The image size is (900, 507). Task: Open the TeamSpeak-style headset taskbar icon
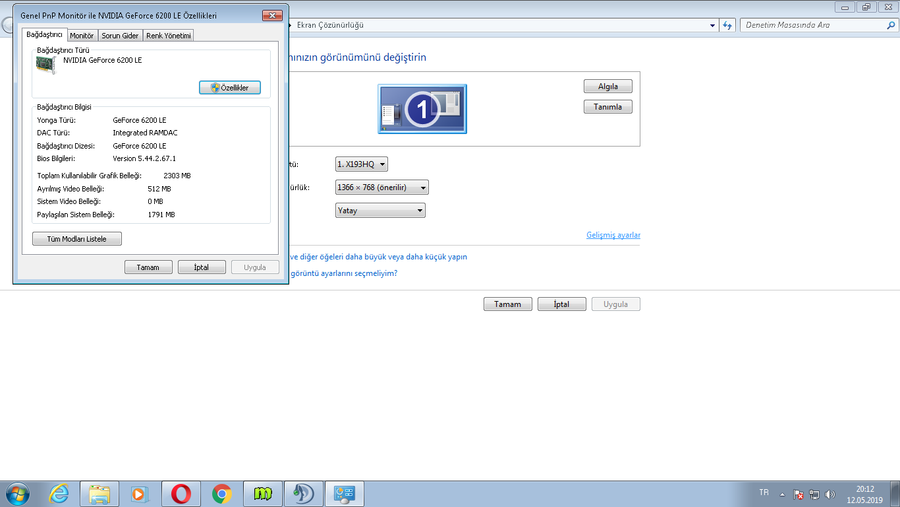coord(304,494)
